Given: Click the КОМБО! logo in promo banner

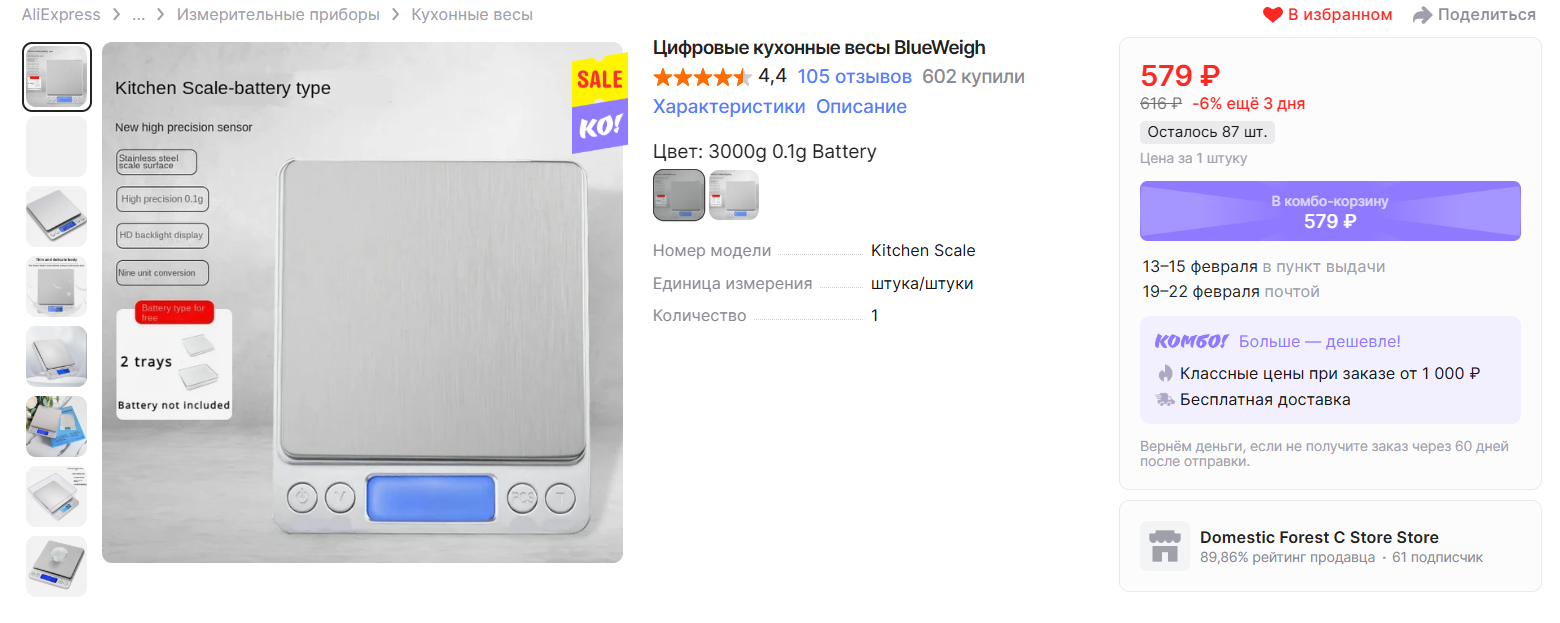Looking at the screenshot, I should pyautogui.click(x=1190, y=341).
